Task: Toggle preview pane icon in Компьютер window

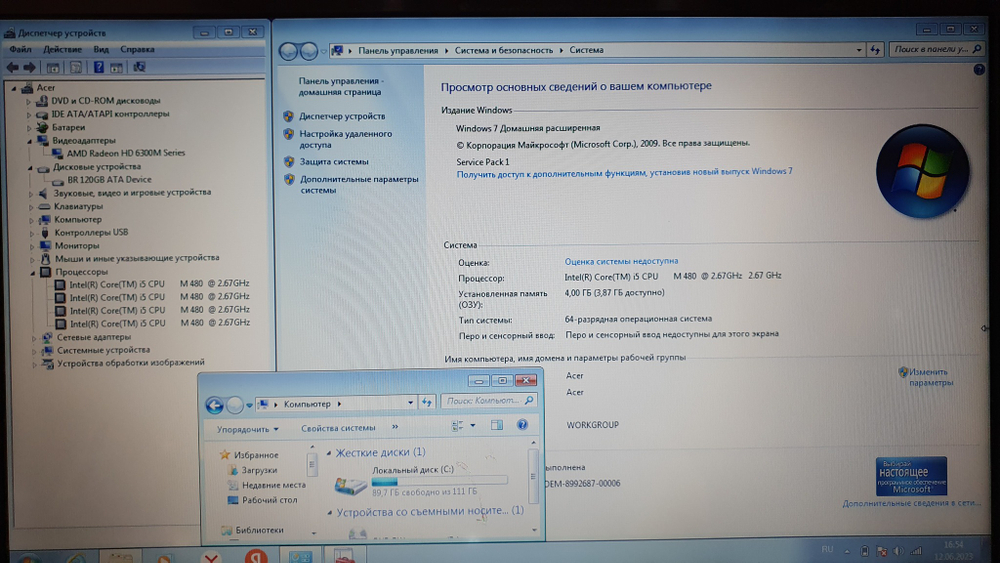Action: (497, 425)
